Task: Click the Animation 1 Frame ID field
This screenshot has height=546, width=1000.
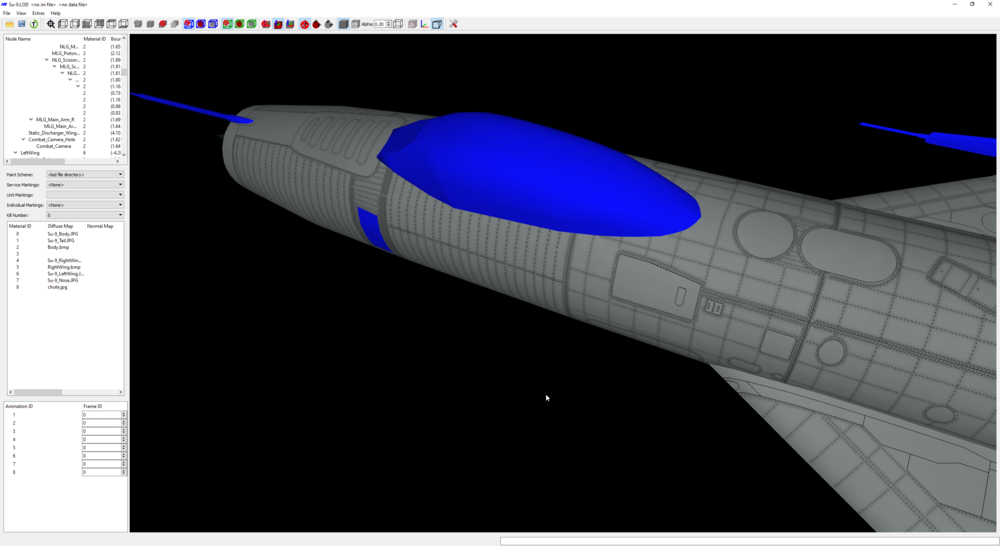Action: [x=101, y=415]
